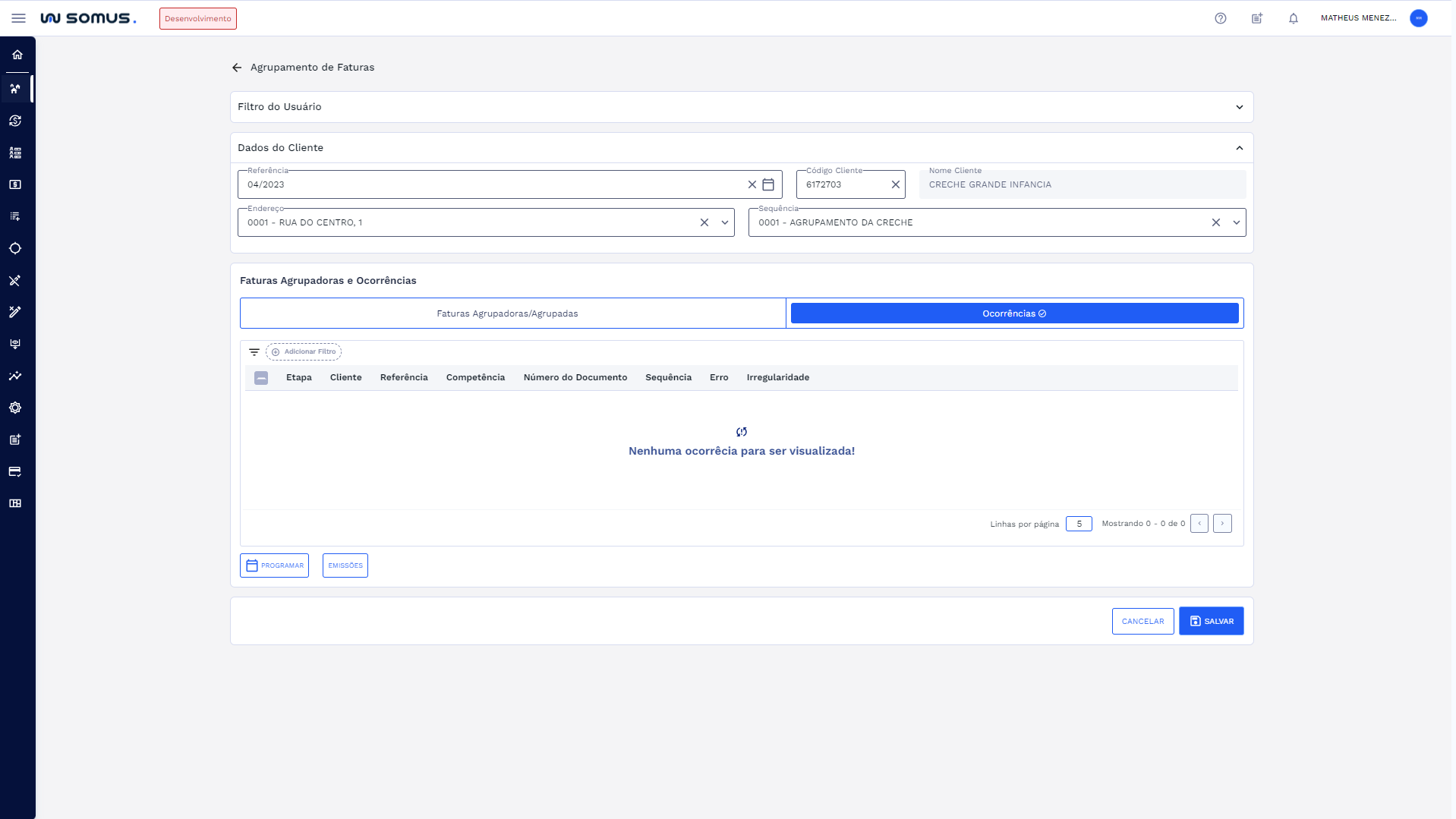
Task: Click the home icon in sidebar
Action: pyautogui.click(x=17, y=55)
